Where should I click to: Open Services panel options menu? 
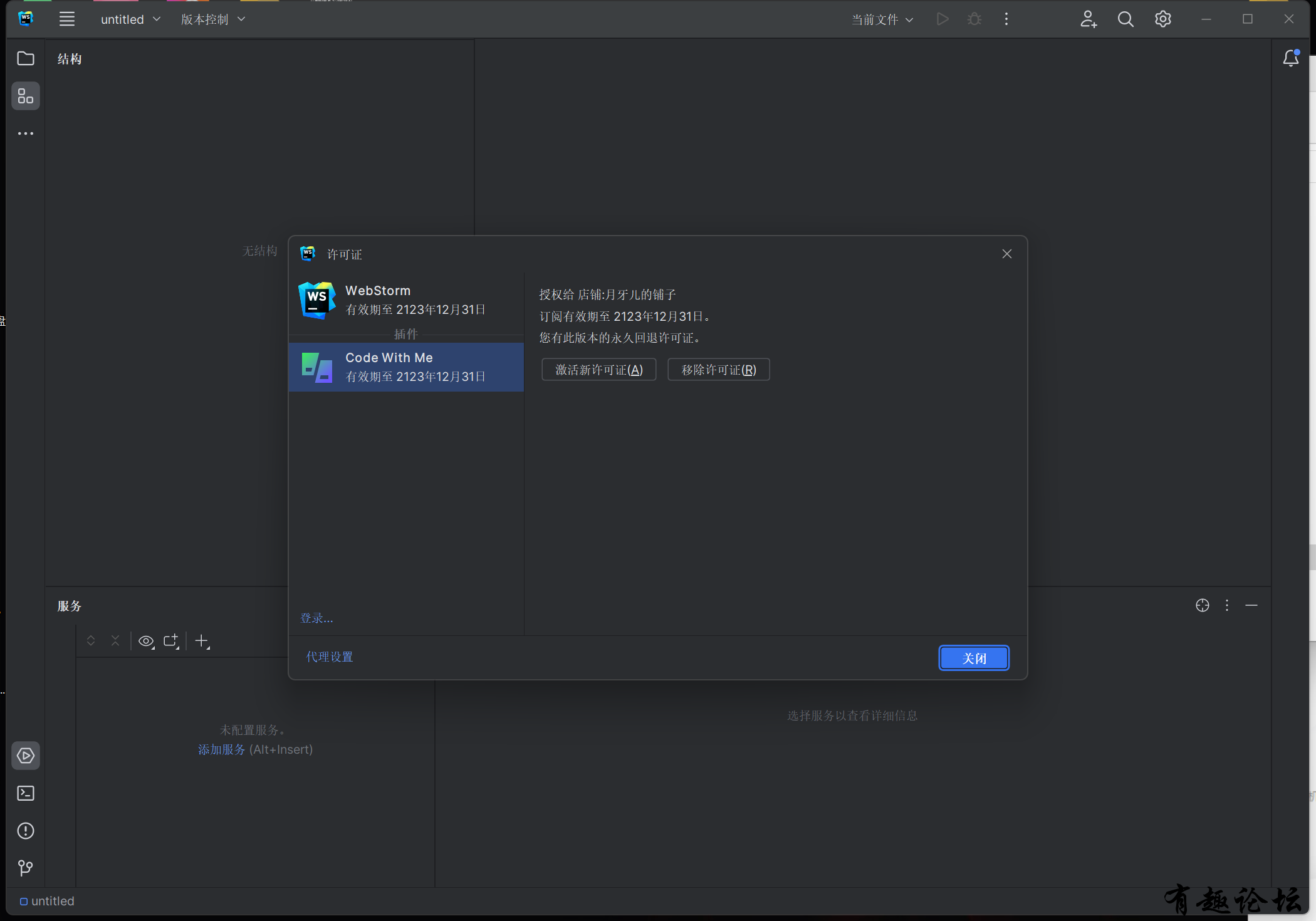tap(1227, 605)
